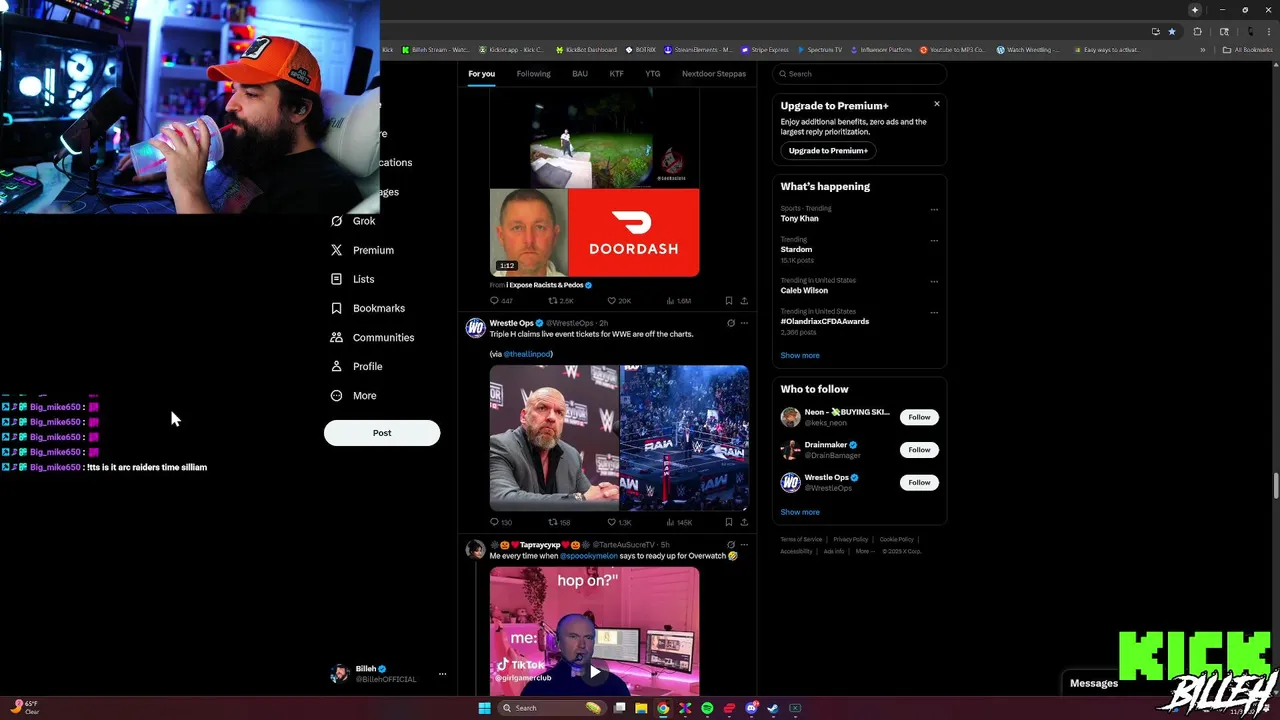1280x720 pixels.
Task: Open Communities in the left sidebar
Action: 372,337
